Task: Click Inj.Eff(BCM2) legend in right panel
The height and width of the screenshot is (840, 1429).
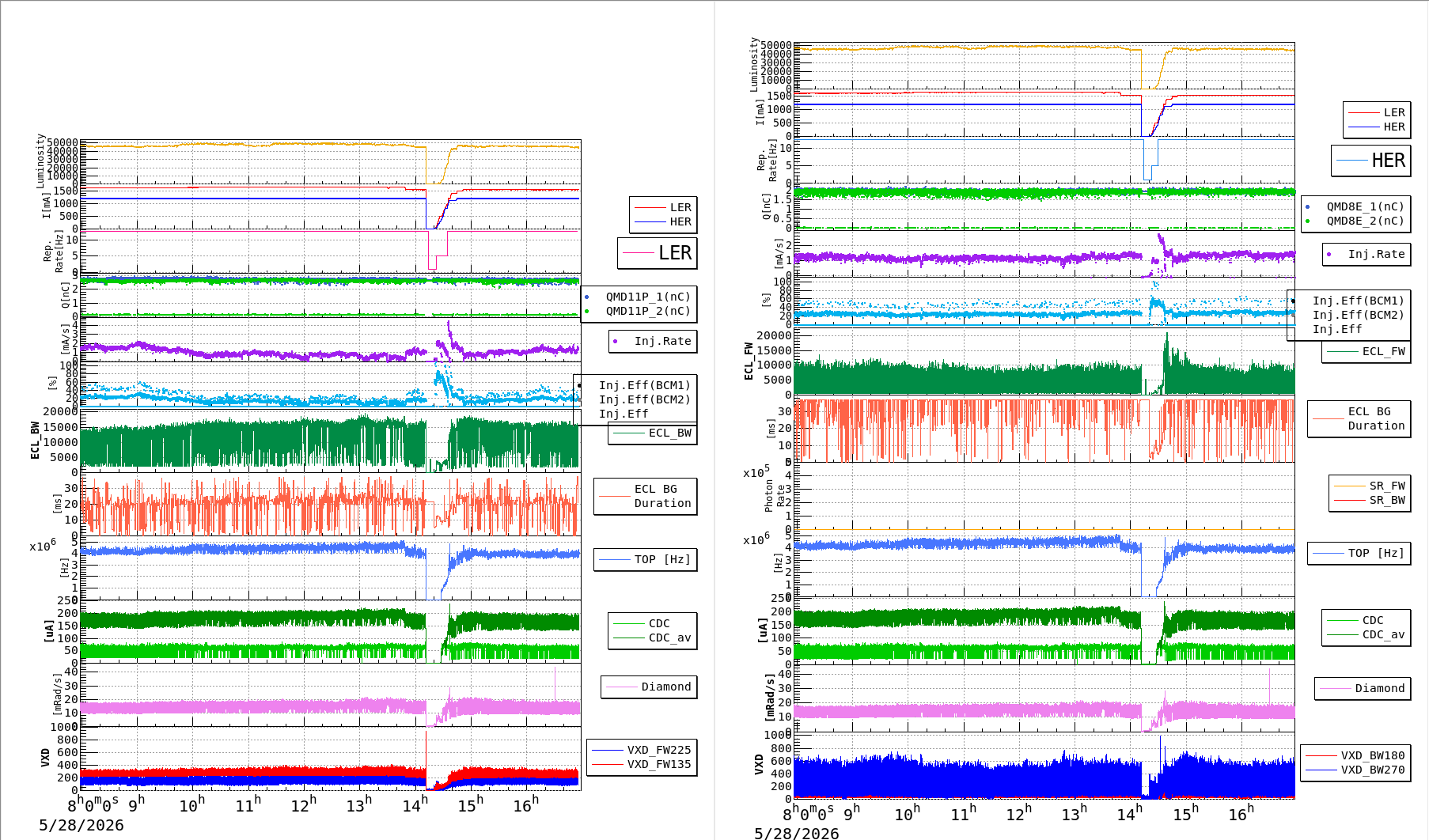Action: pyautogui.click(x=1349, y=316)
